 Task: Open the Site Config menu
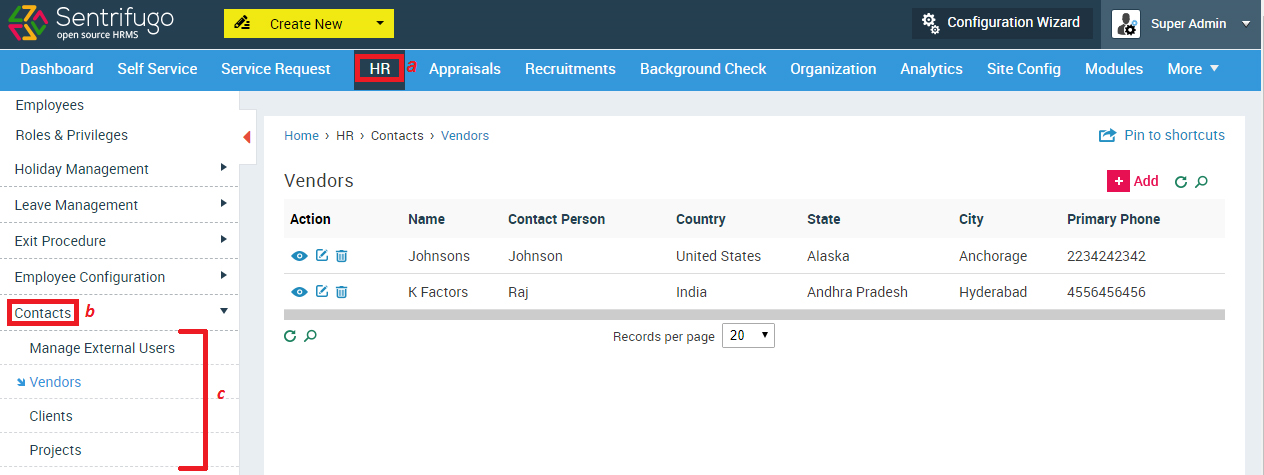tap(1024, 69)
